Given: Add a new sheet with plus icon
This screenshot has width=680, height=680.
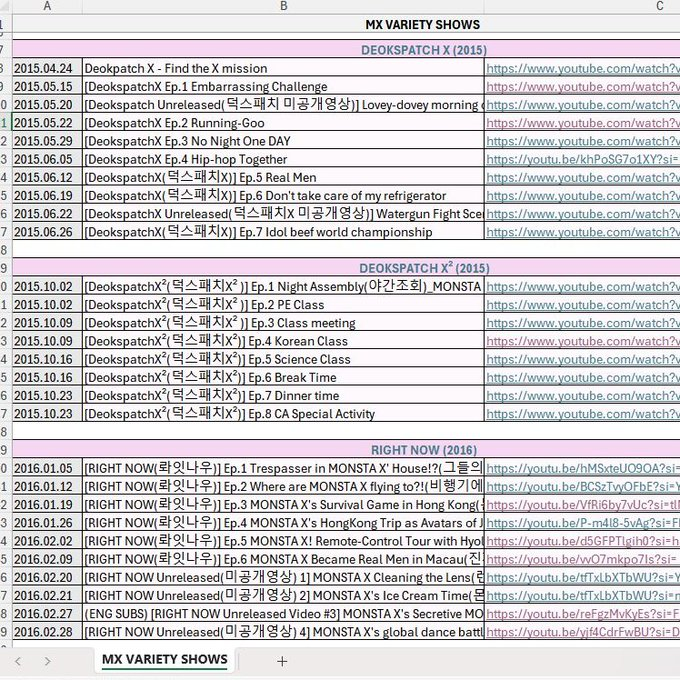Looking at the screenshot, I should pyautogui.click(x=282, y=661).
